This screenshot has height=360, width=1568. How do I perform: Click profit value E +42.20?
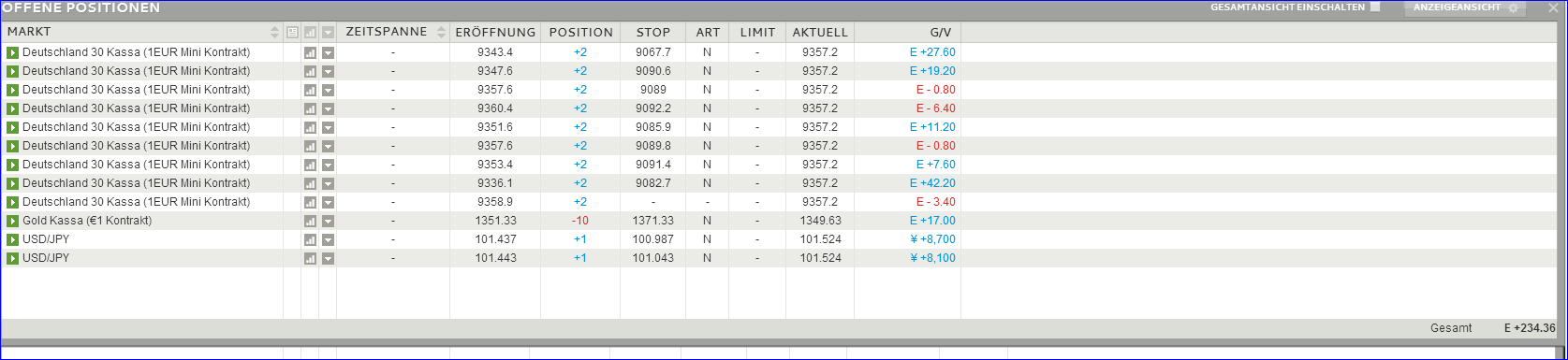tap(932, 183)
